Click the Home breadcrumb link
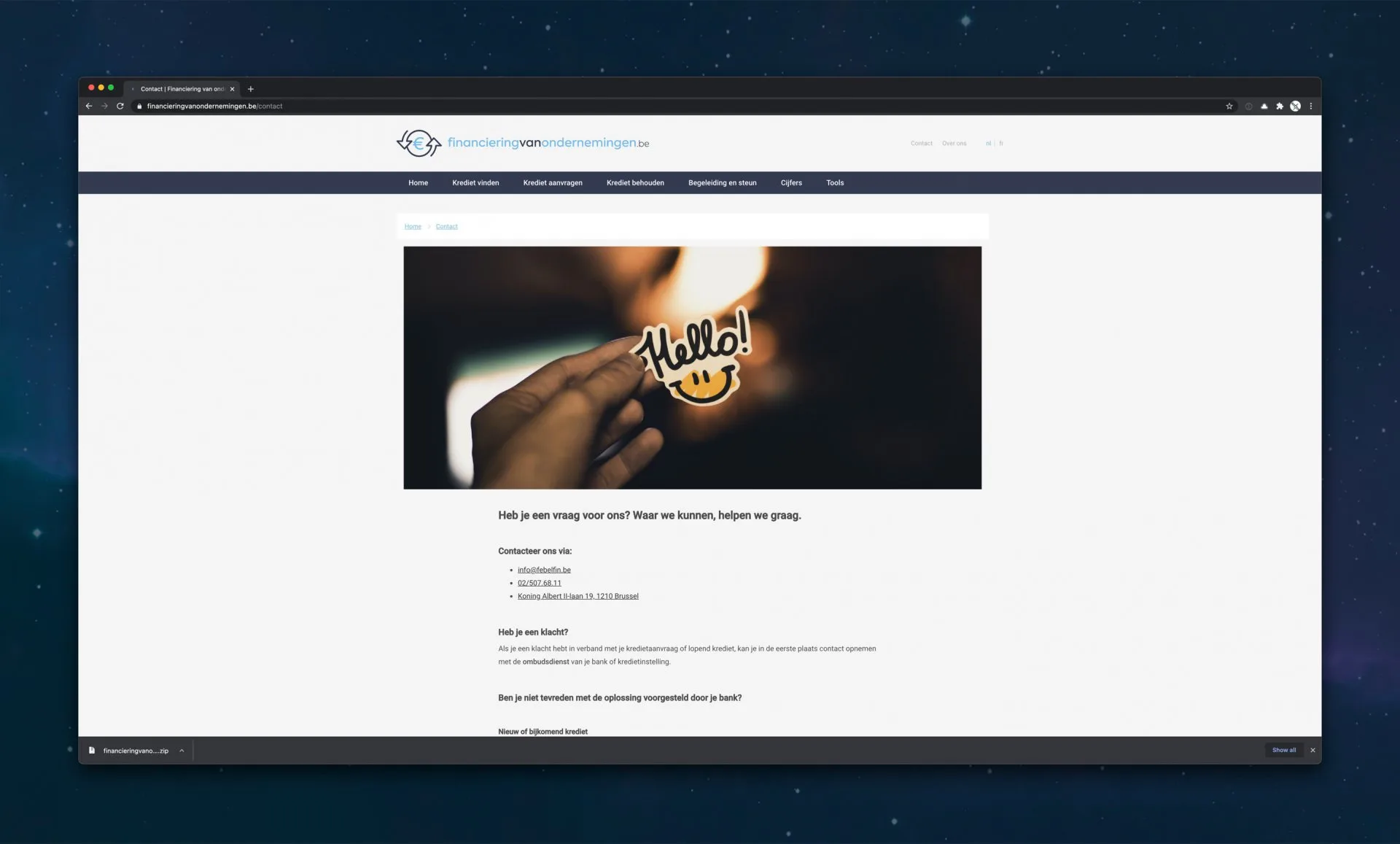 413,226
